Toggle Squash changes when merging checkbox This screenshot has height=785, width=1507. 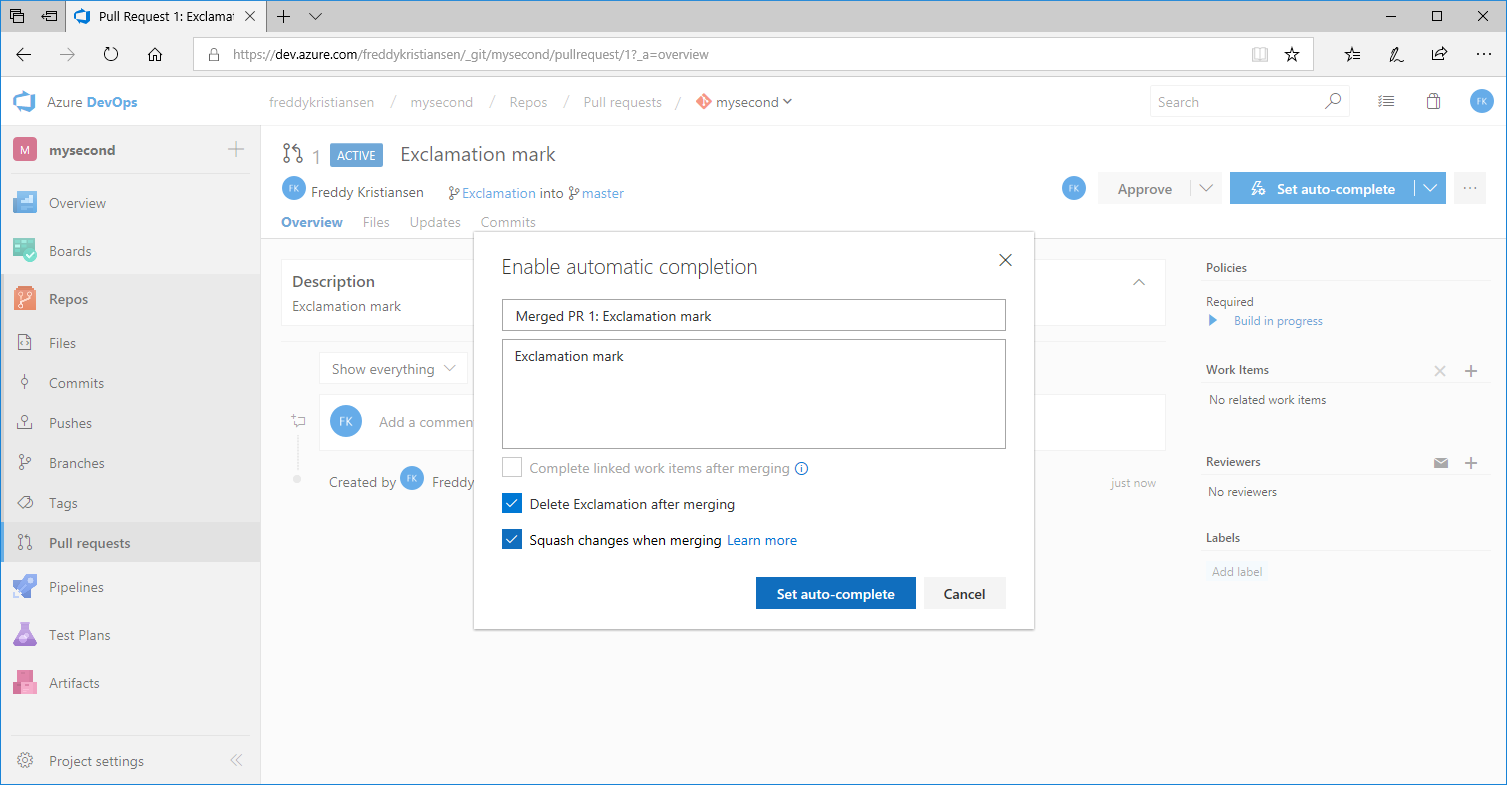click(512, 540)
